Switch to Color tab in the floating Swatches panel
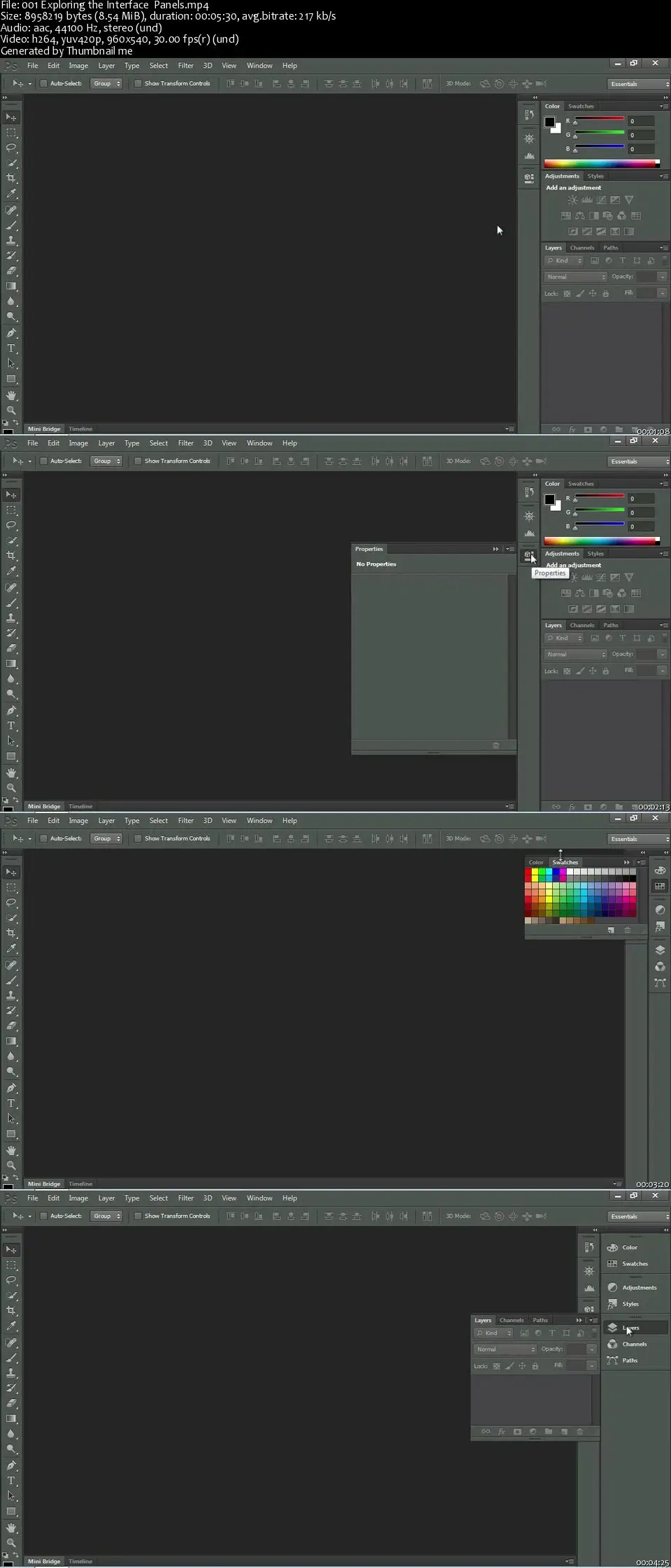Image resolution: width=671 pixels, height=1568 pixels. pos(536,862)
